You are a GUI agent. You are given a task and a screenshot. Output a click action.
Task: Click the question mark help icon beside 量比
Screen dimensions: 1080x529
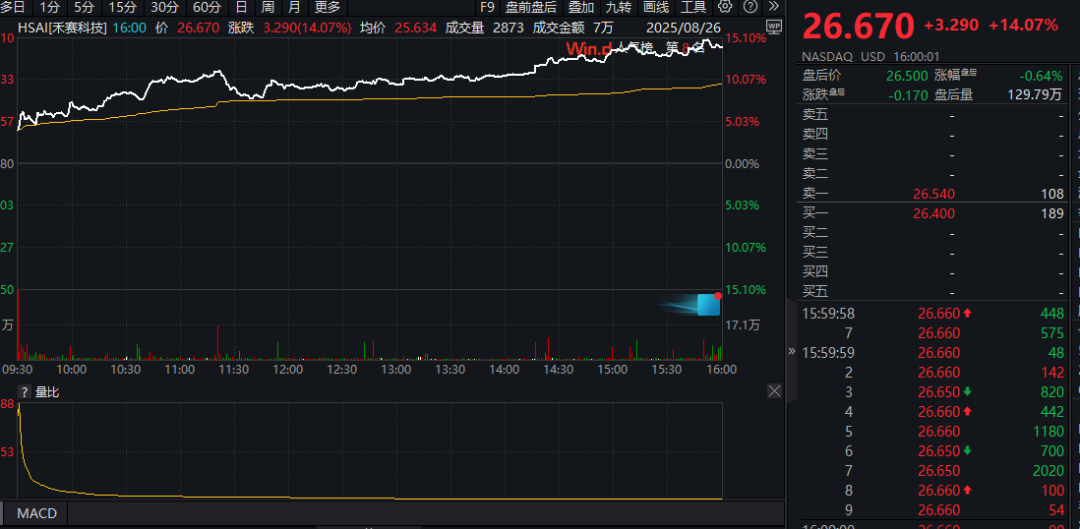[x=25, y=392]
